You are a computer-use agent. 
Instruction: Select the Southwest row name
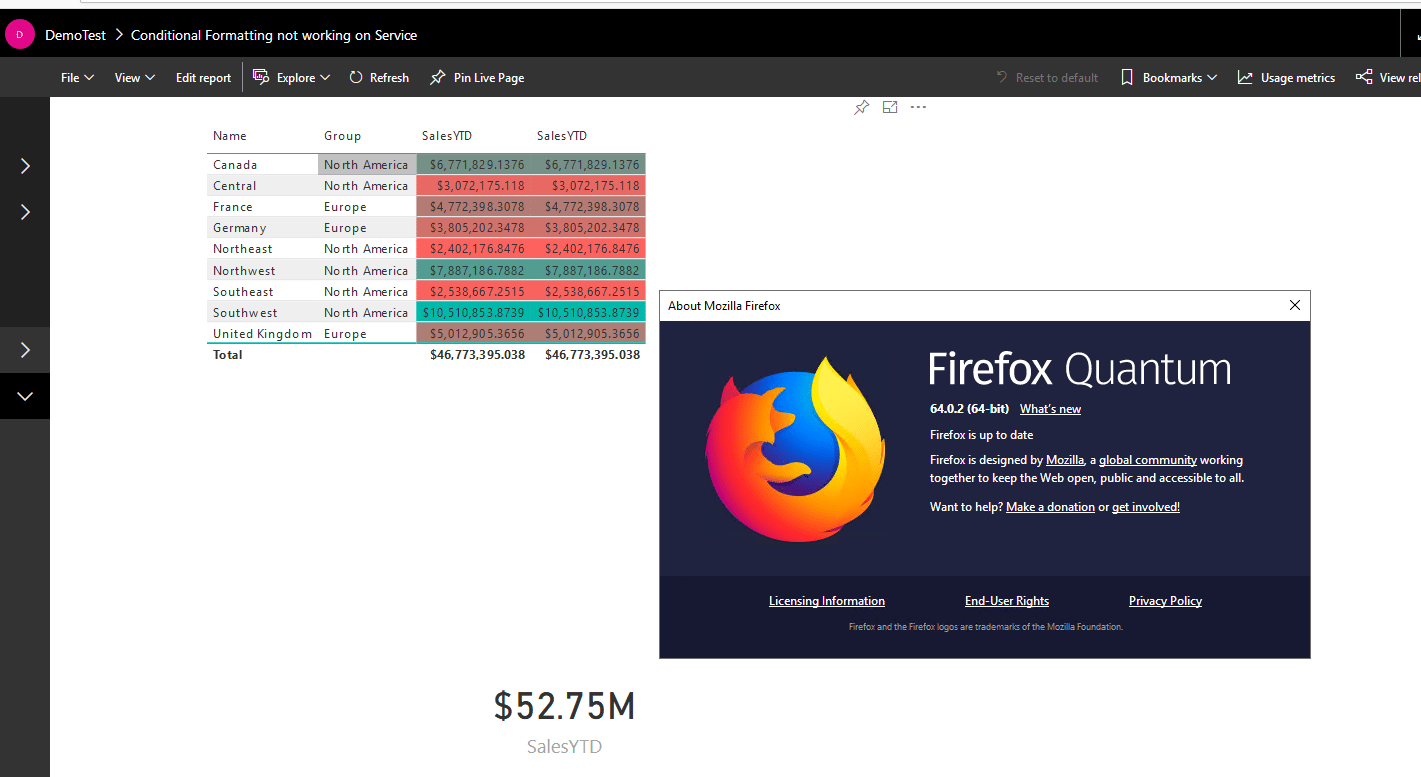coord(245,313)
